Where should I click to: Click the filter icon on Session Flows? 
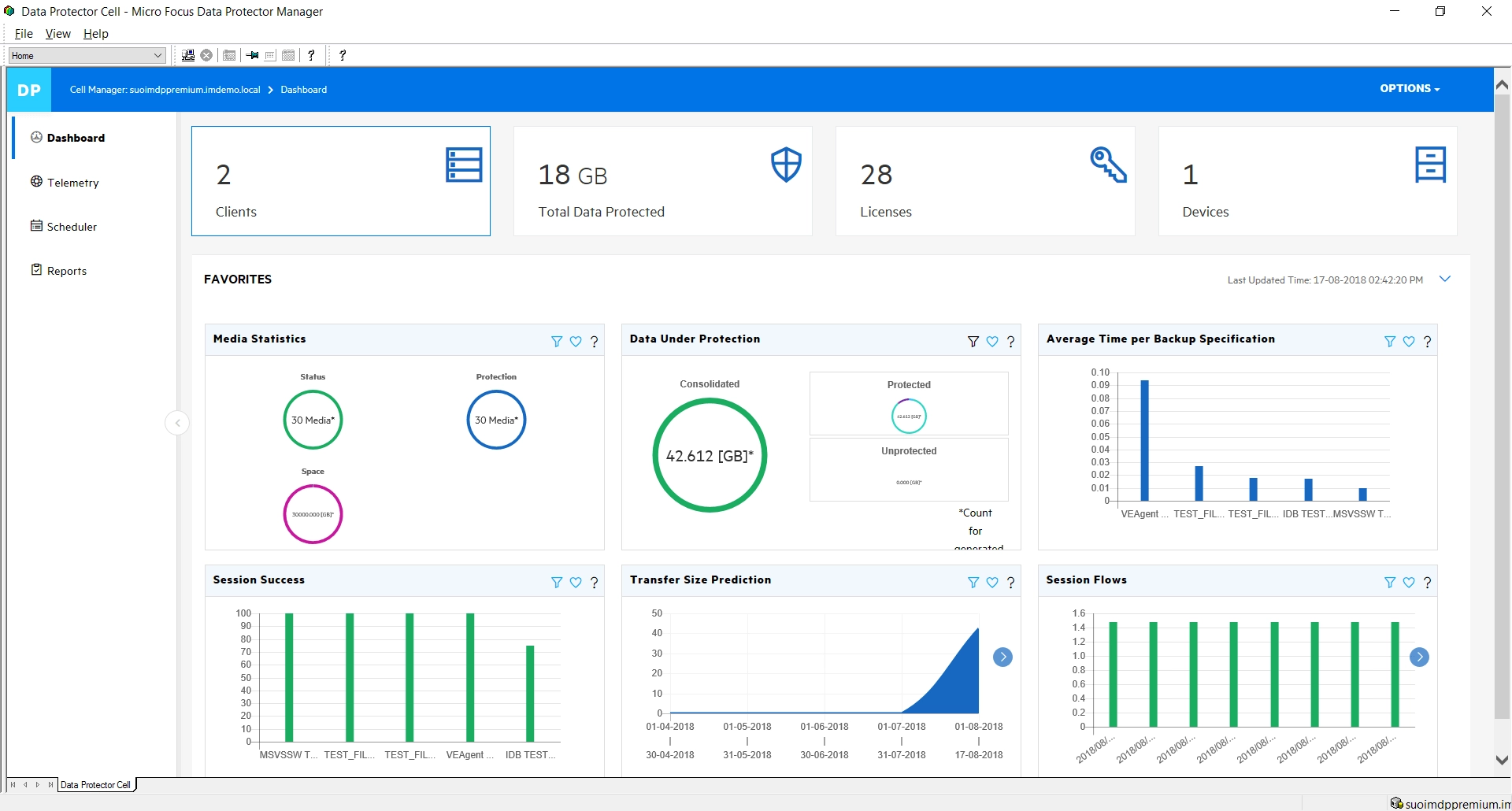1390,583
